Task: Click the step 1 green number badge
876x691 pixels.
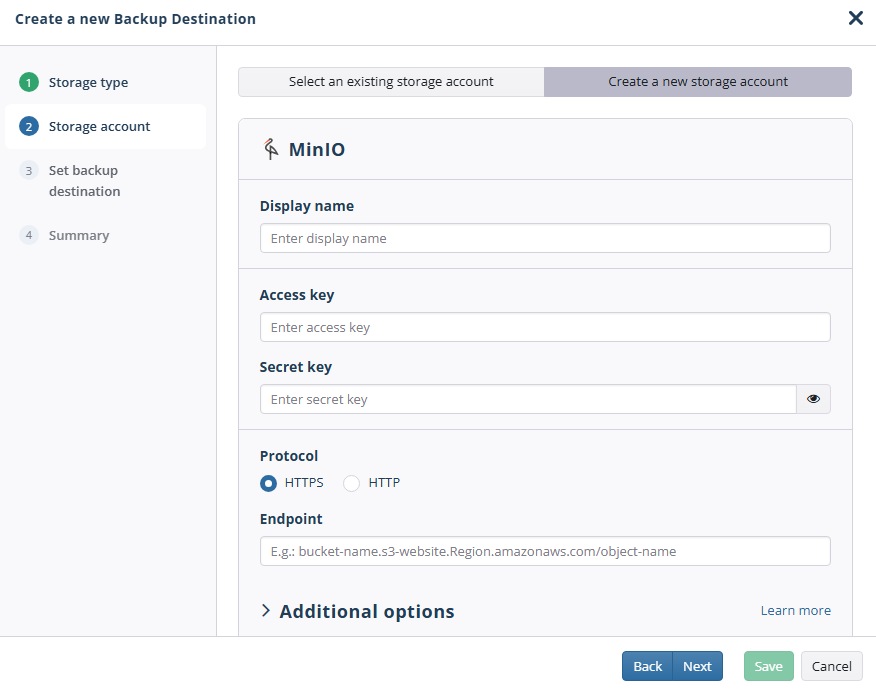Action: point(29,82)
